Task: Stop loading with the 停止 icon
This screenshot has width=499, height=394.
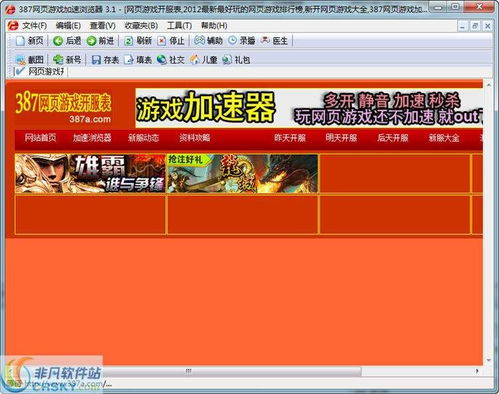Action: (162, 41)
